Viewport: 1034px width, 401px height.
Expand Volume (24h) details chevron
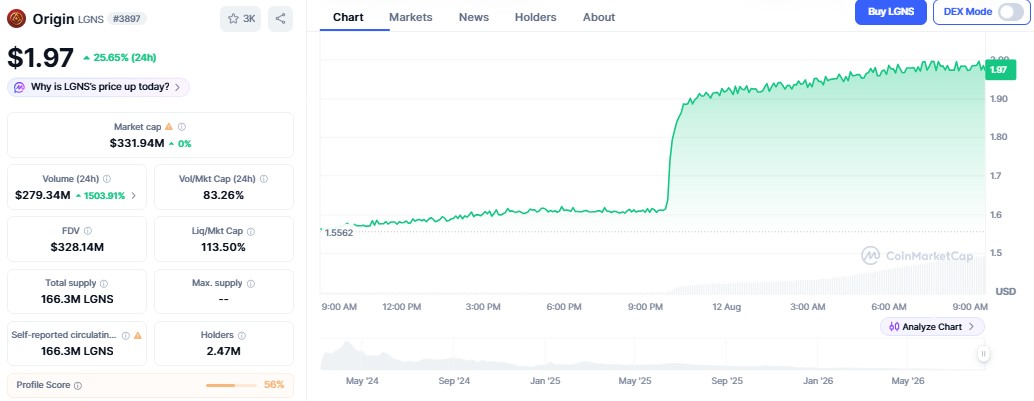coord(134,195)
